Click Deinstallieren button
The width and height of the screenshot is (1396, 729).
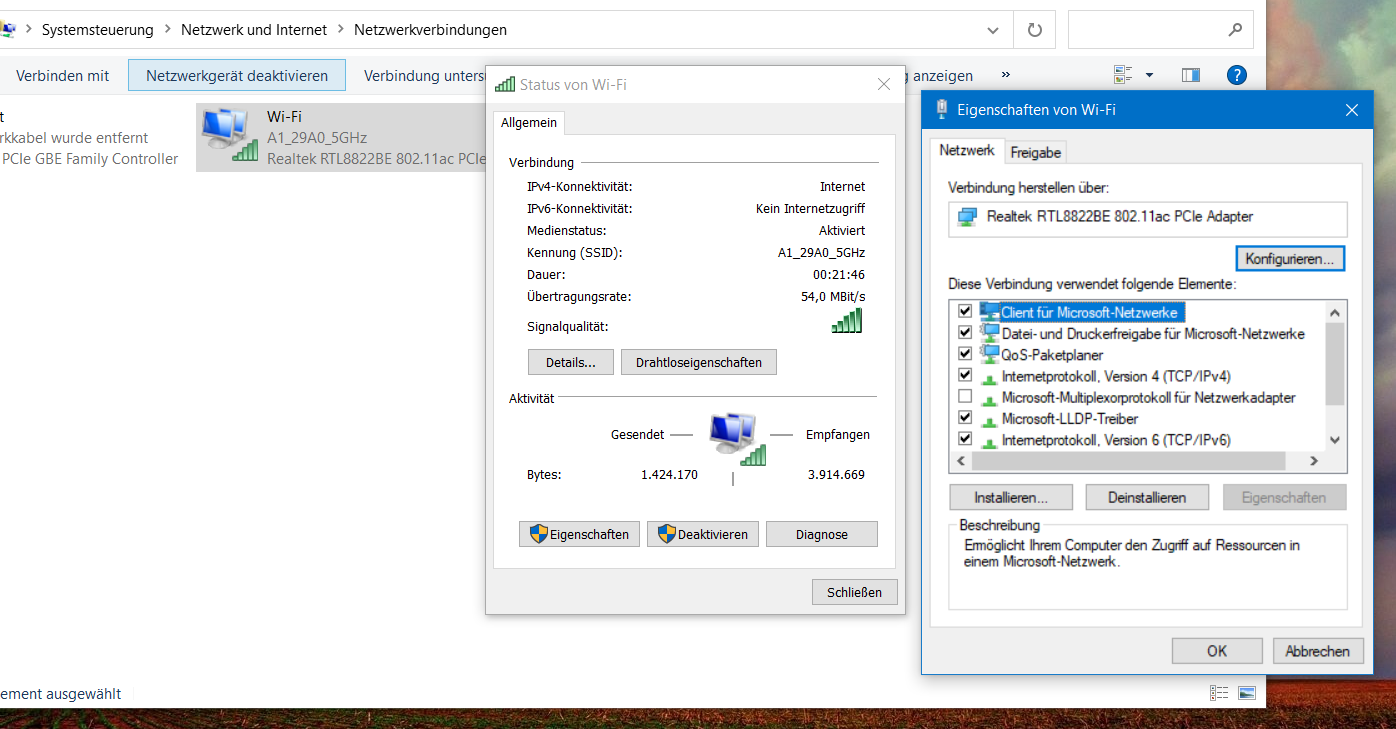[x=1146, y=497]
